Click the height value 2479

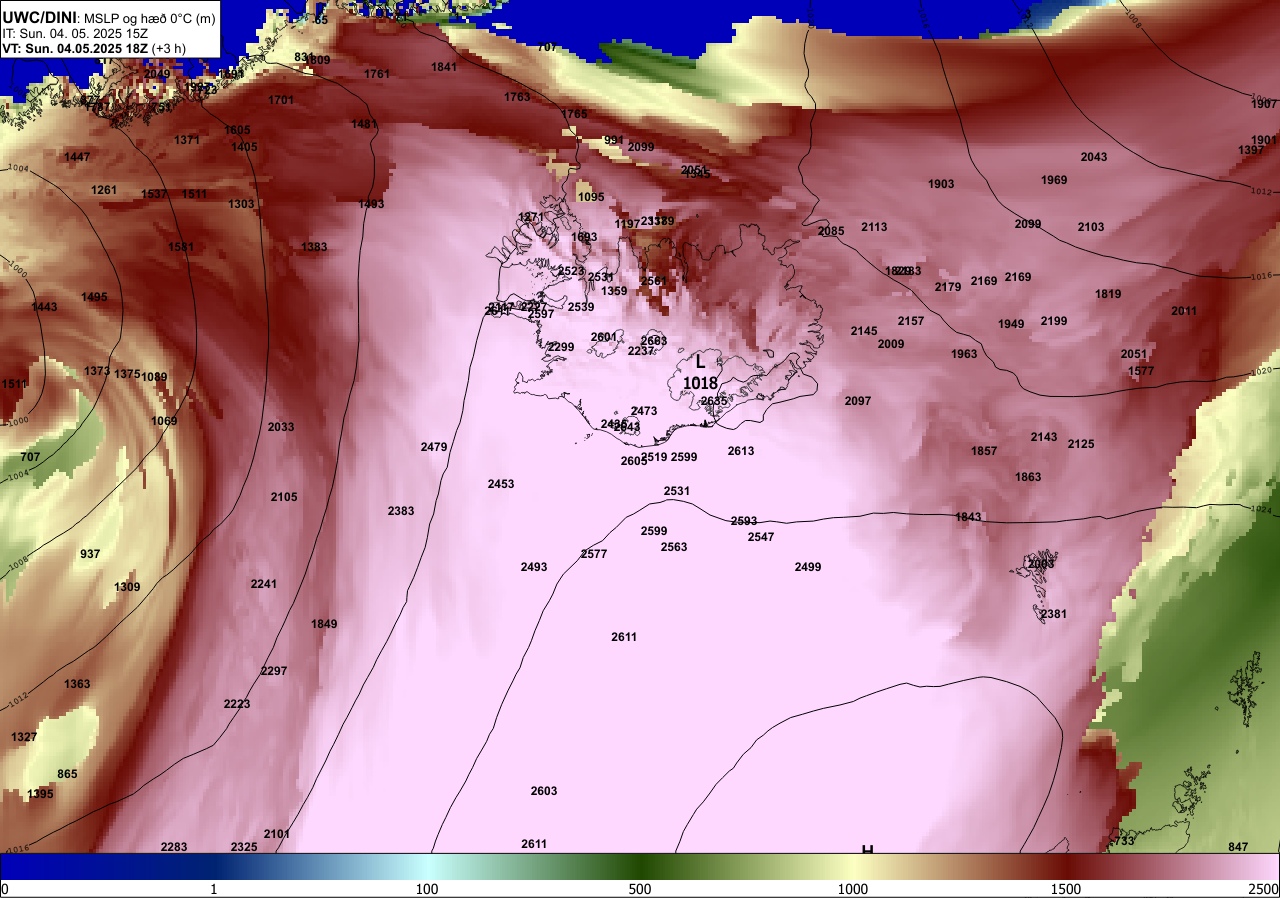tap(434, 447)
